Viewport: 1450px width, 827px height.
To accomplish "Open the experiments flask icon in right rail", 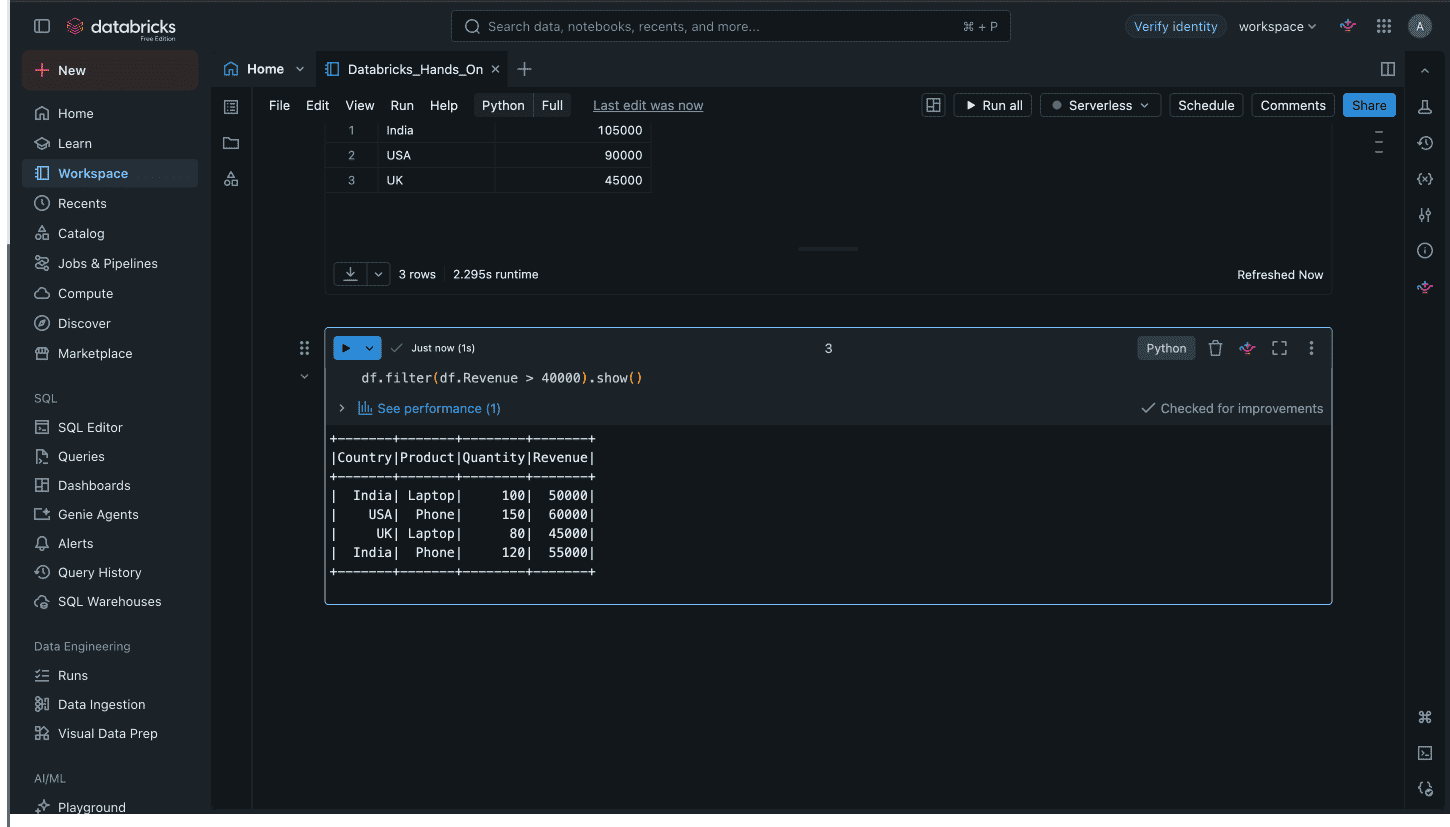I will click(x=1425, y=106).
